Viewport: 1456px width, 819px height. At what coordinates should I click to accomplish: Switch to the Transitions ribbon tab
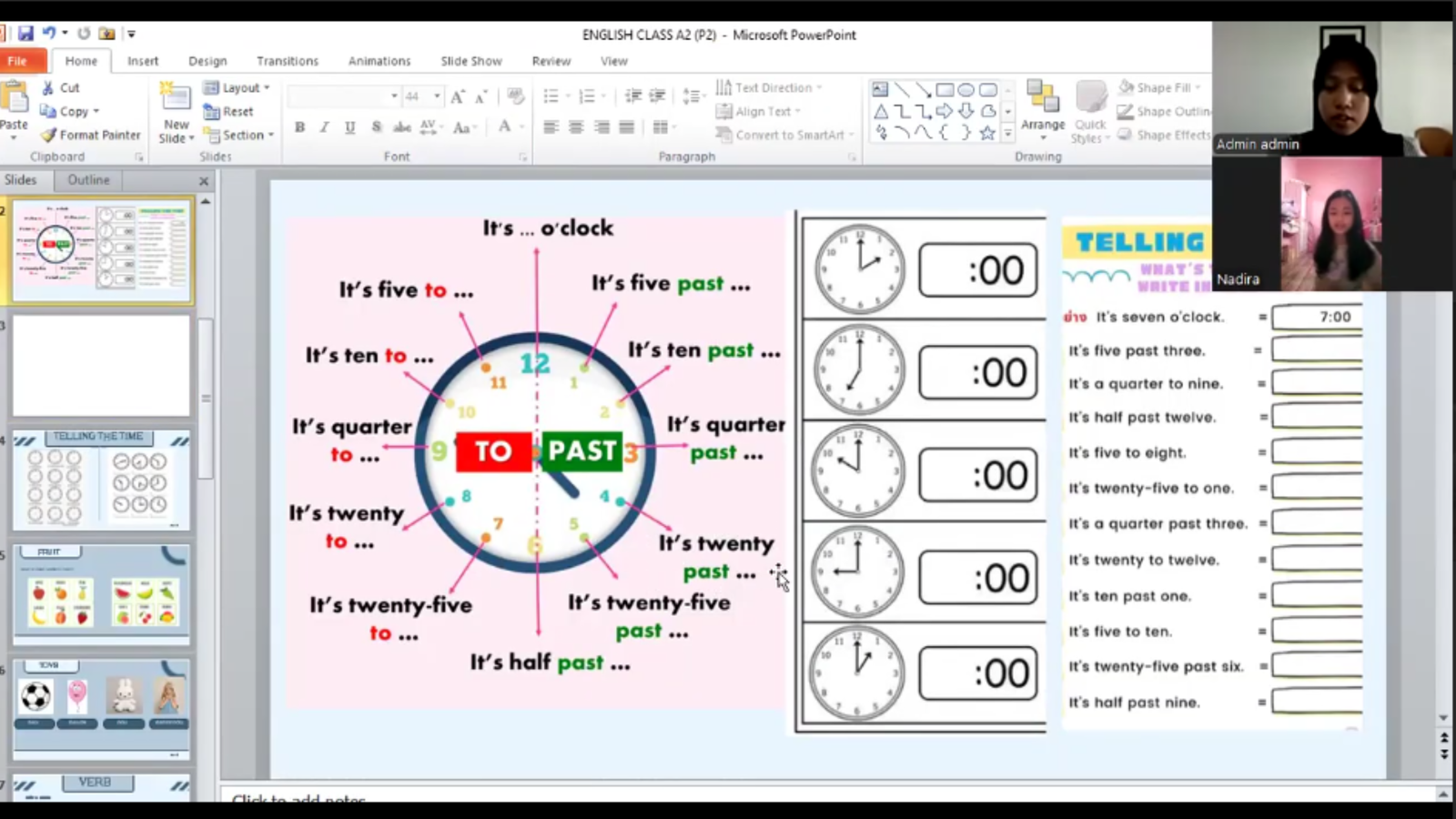tap(288, 61)
